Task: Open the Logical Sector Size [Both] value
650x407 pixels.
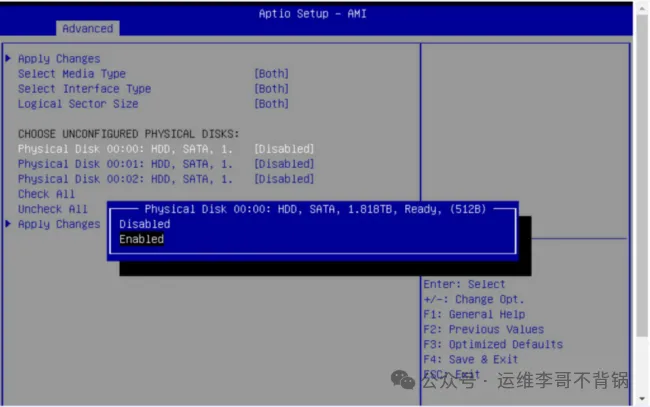Action: coord(271,104)
